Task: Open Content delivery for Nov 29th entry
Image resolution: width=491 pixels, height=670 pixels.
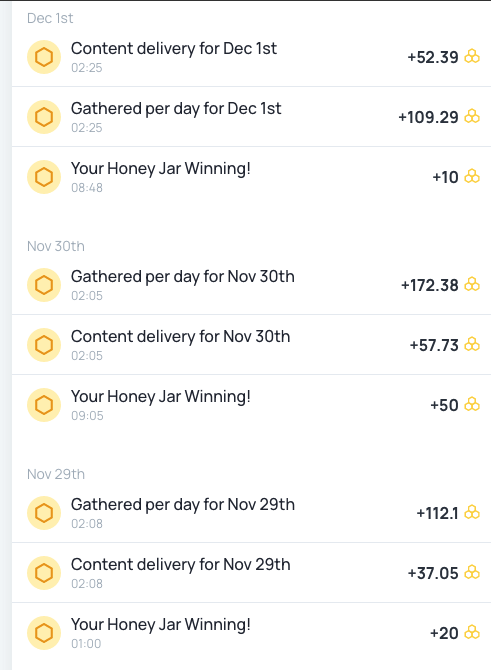Action: [x=251, y=573]
